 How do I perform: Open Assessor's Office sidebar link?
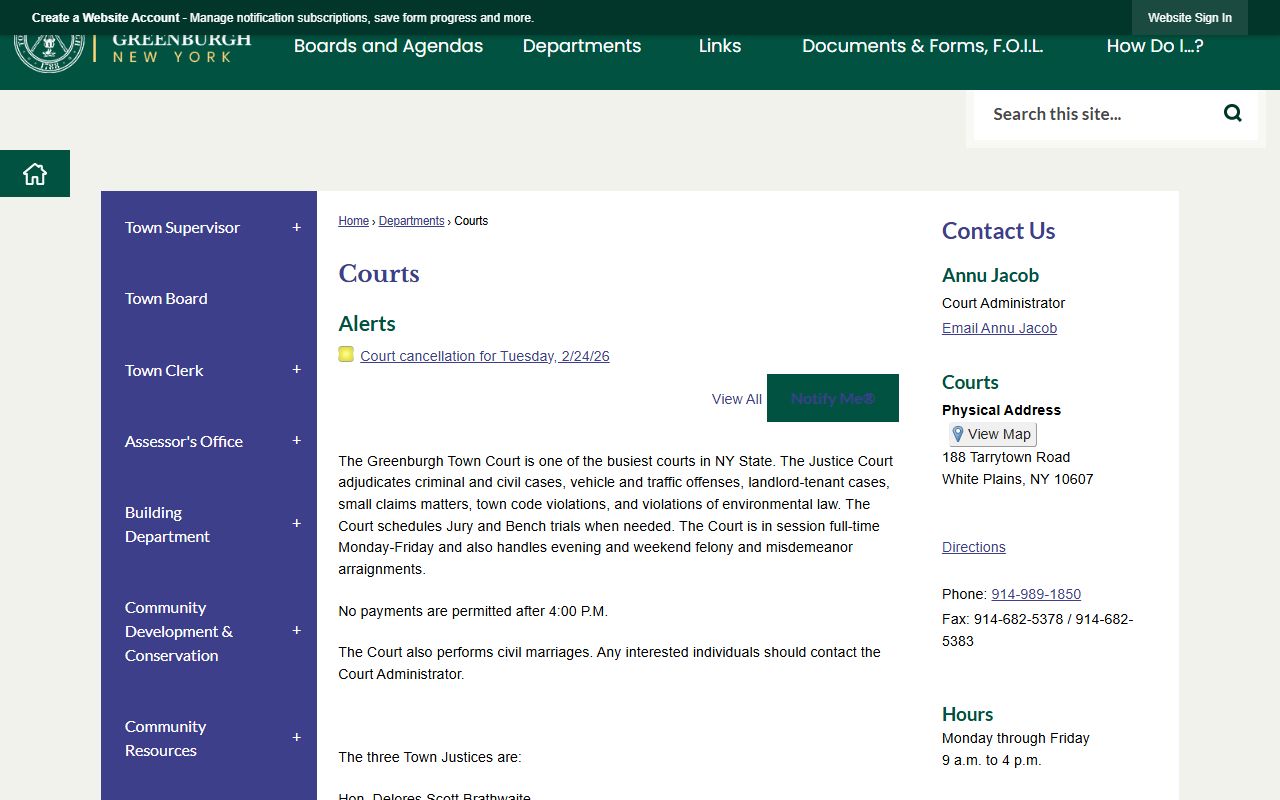pyautogui.click(x=184, y=441)
